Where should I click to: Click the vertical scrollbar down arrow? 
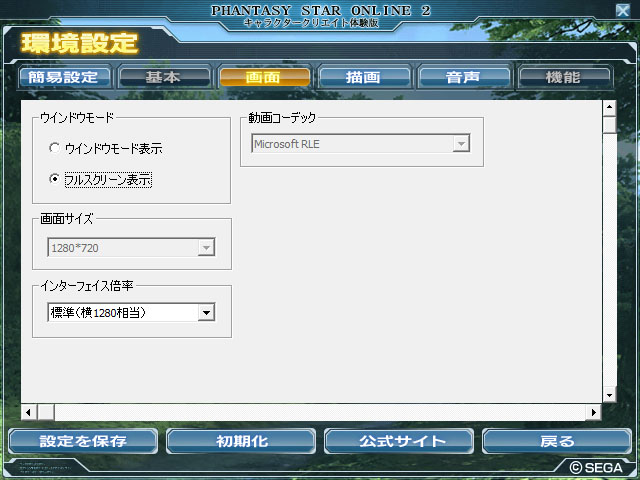click(x=609, y=395)
